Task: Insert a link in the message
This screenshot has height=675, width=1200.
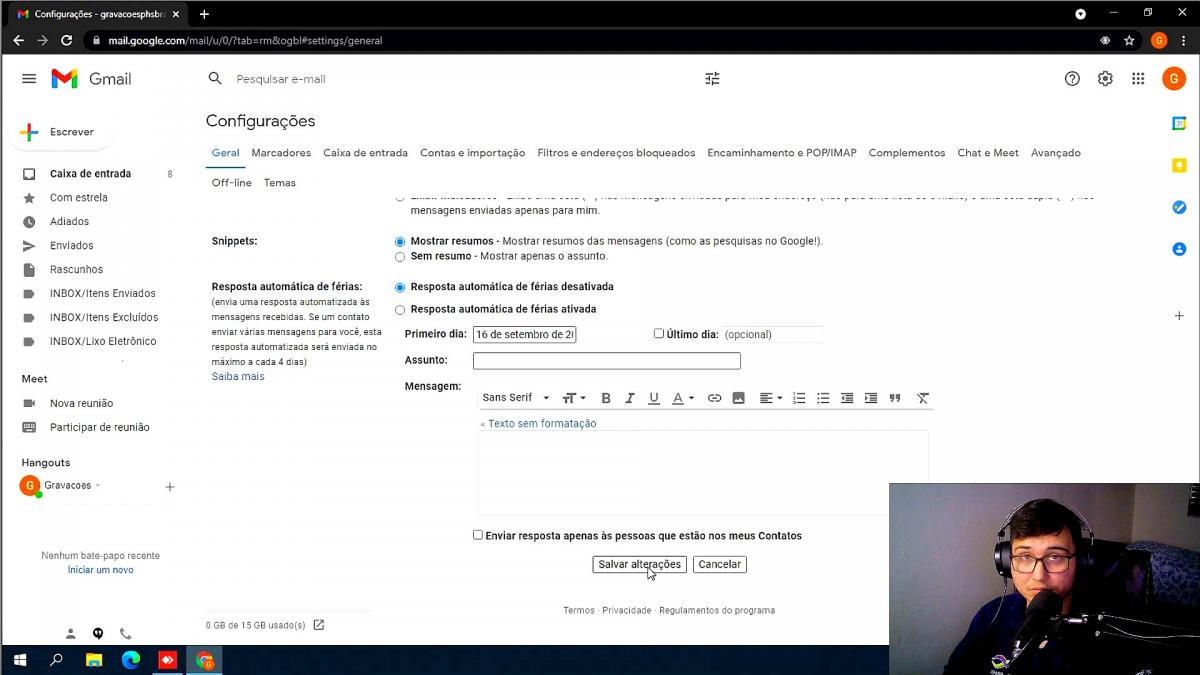Action: [714, 398]
